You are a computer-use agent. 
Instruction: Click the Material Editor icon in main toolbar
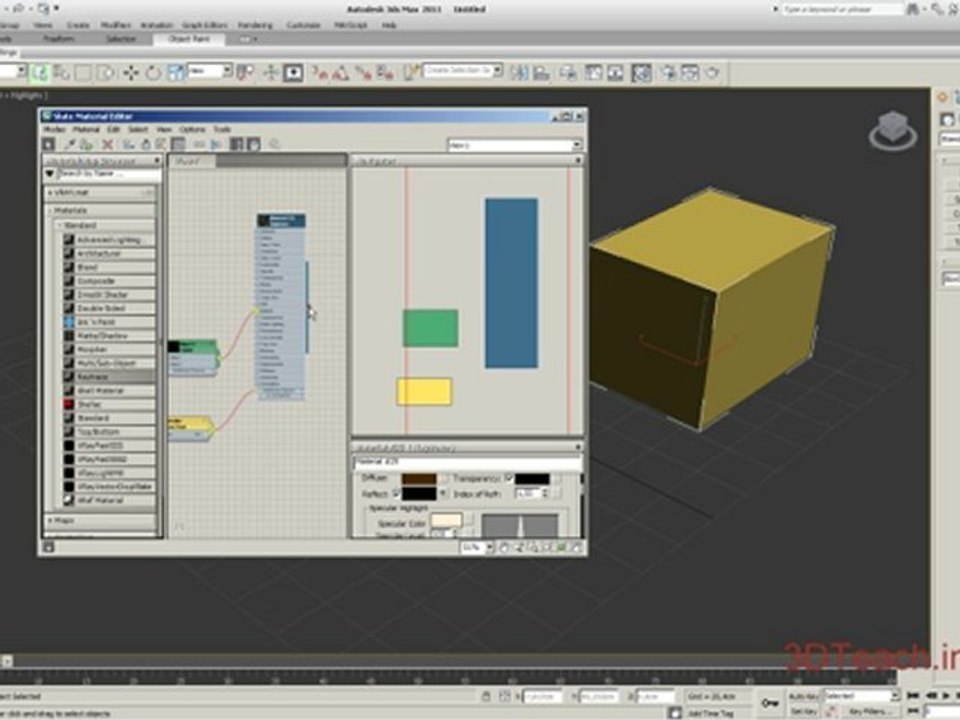[641, 73]
